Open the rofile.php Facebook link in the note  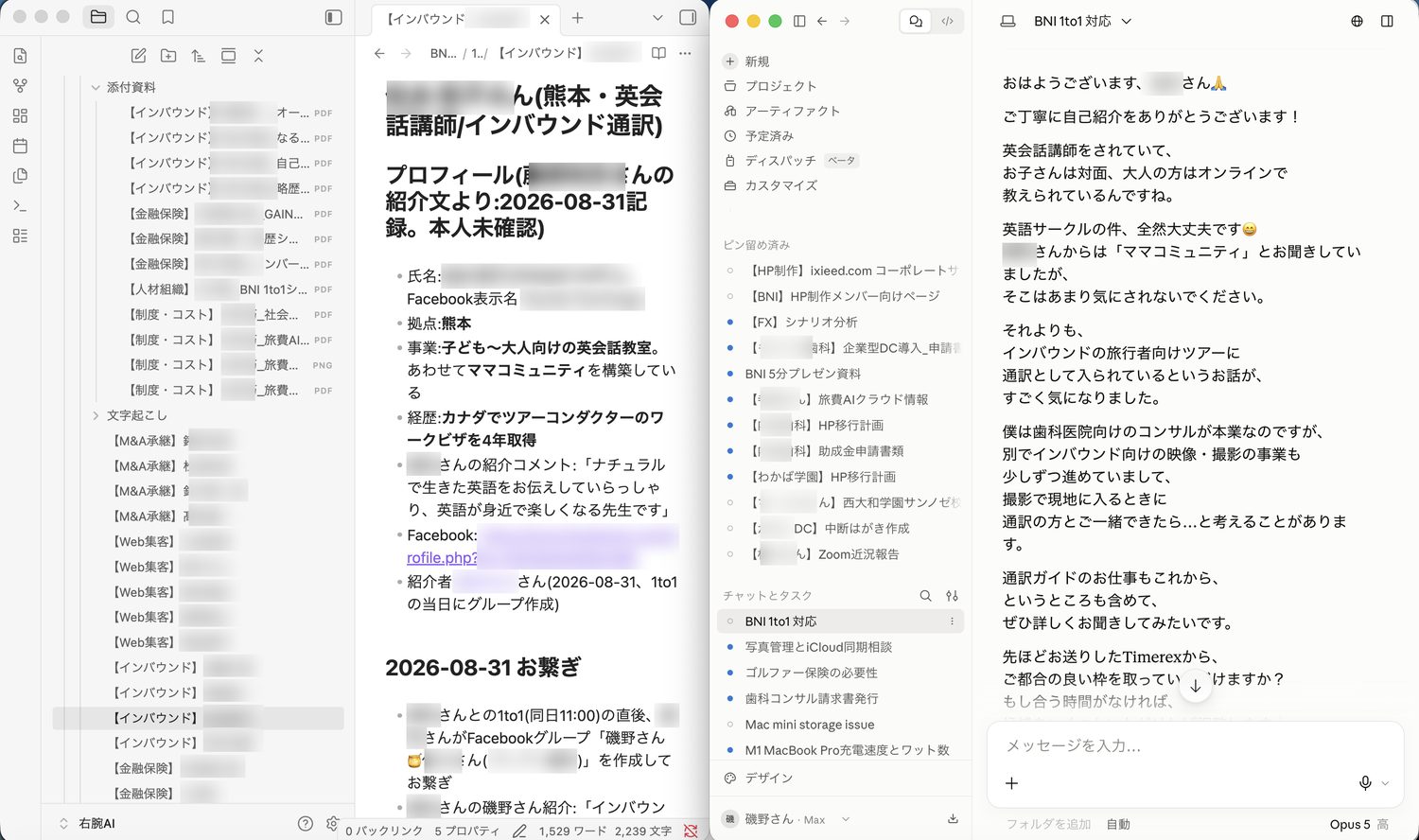point(442,558)
